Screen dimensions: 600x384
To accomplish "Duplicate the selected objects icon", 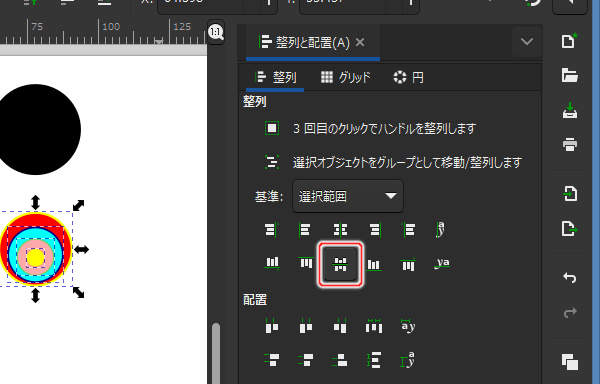I will pos(570,362).
